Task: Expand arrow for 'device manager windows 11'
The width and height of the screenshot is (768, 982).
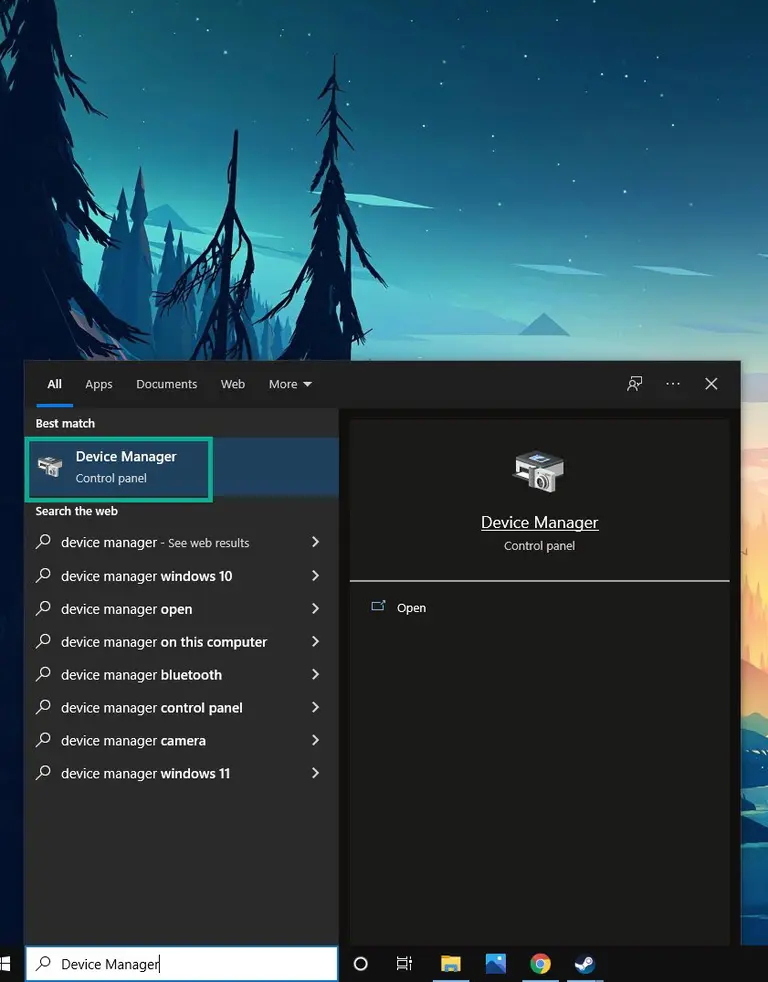Action: pyautogui.click(x=316, y=773)
